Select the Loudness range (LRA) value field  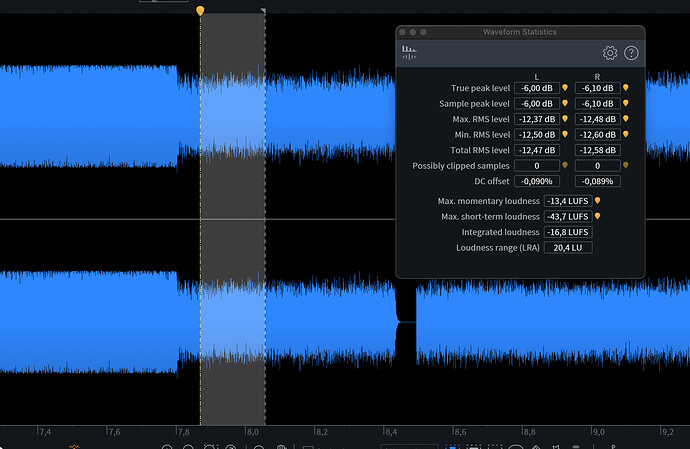point(568,247)
